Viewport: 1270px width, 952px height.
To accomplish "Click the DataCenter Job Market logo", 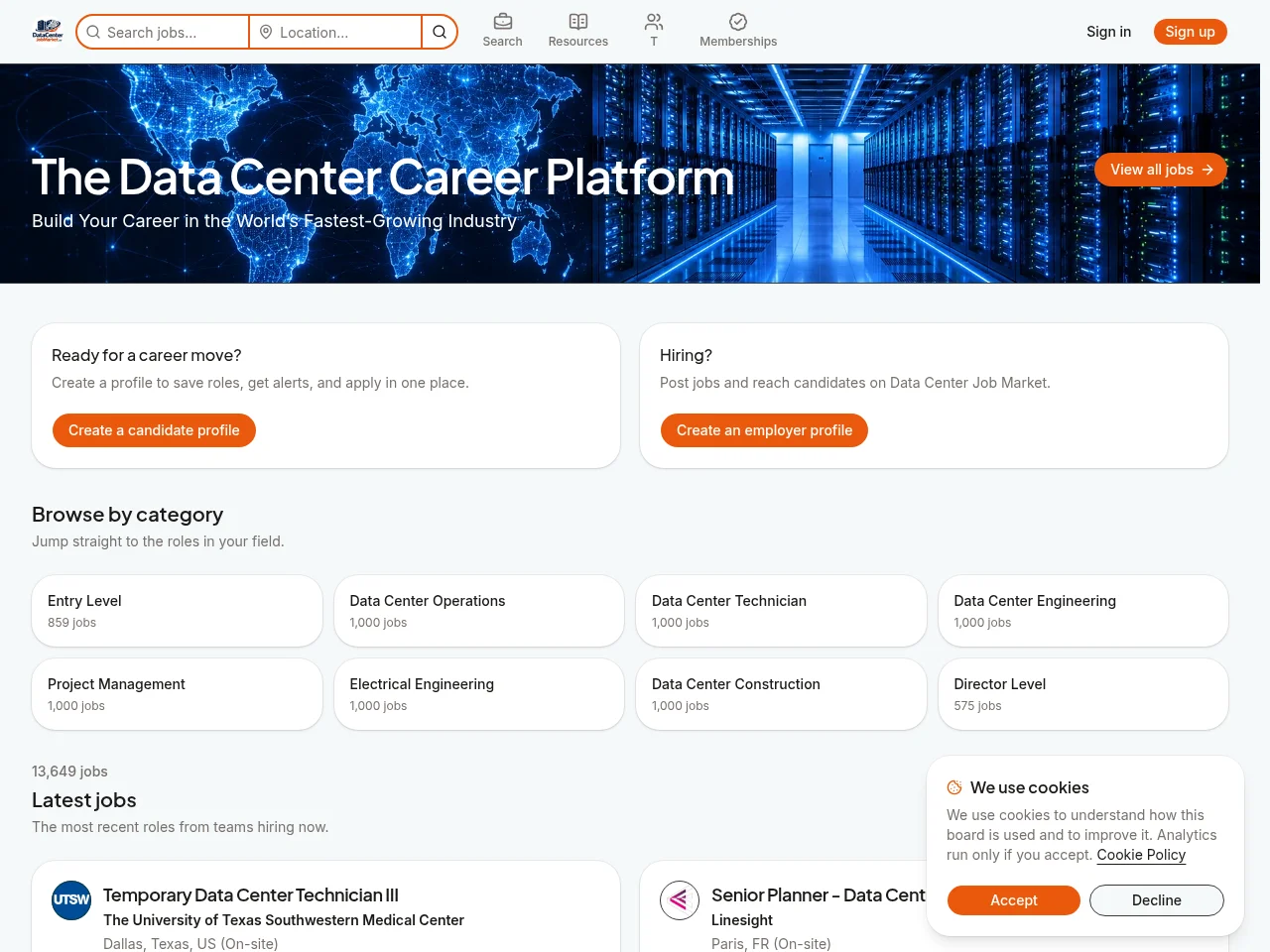I will click(x=48, y=32).
